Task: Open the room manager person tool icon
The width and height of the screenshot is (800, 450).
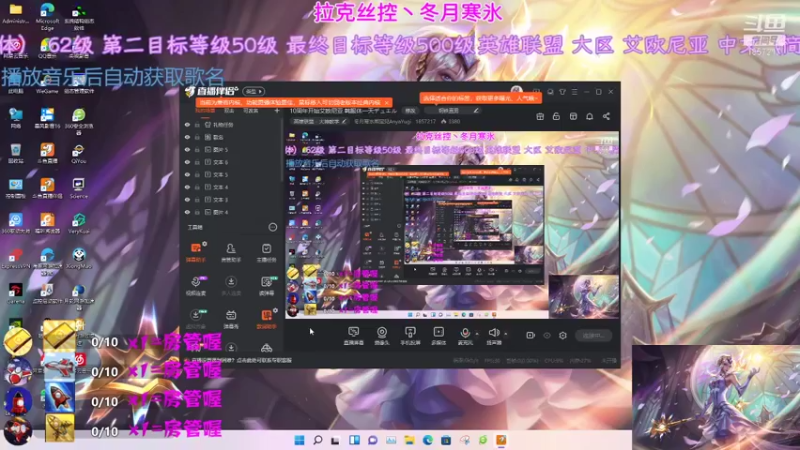Action: tap(231, 252)
